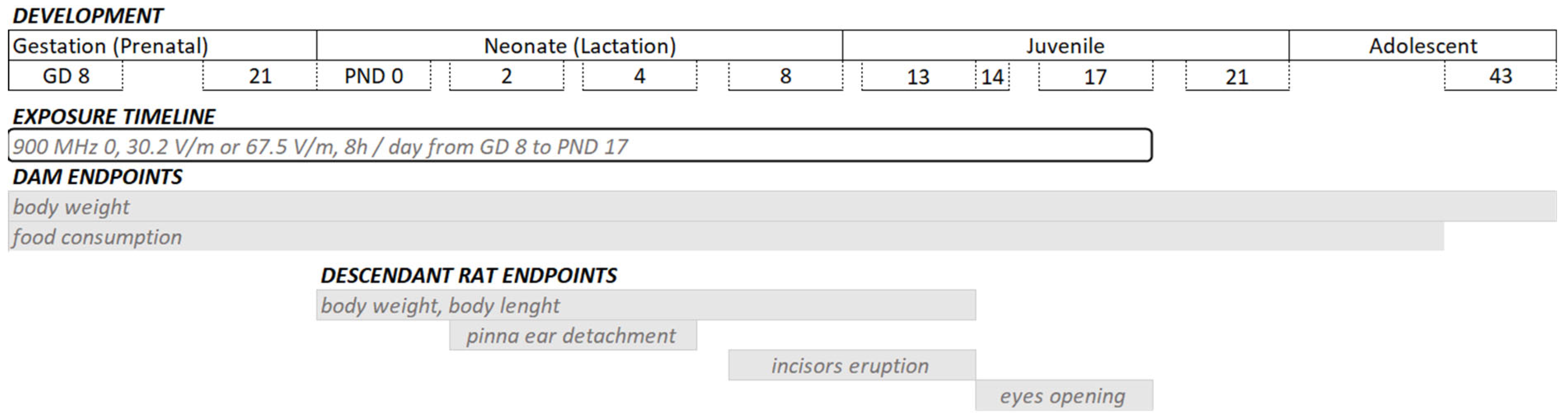This screenshot has height=419, width=1568.
Task: Click the day 13 timeline marker
Action: tap(918, 77)
